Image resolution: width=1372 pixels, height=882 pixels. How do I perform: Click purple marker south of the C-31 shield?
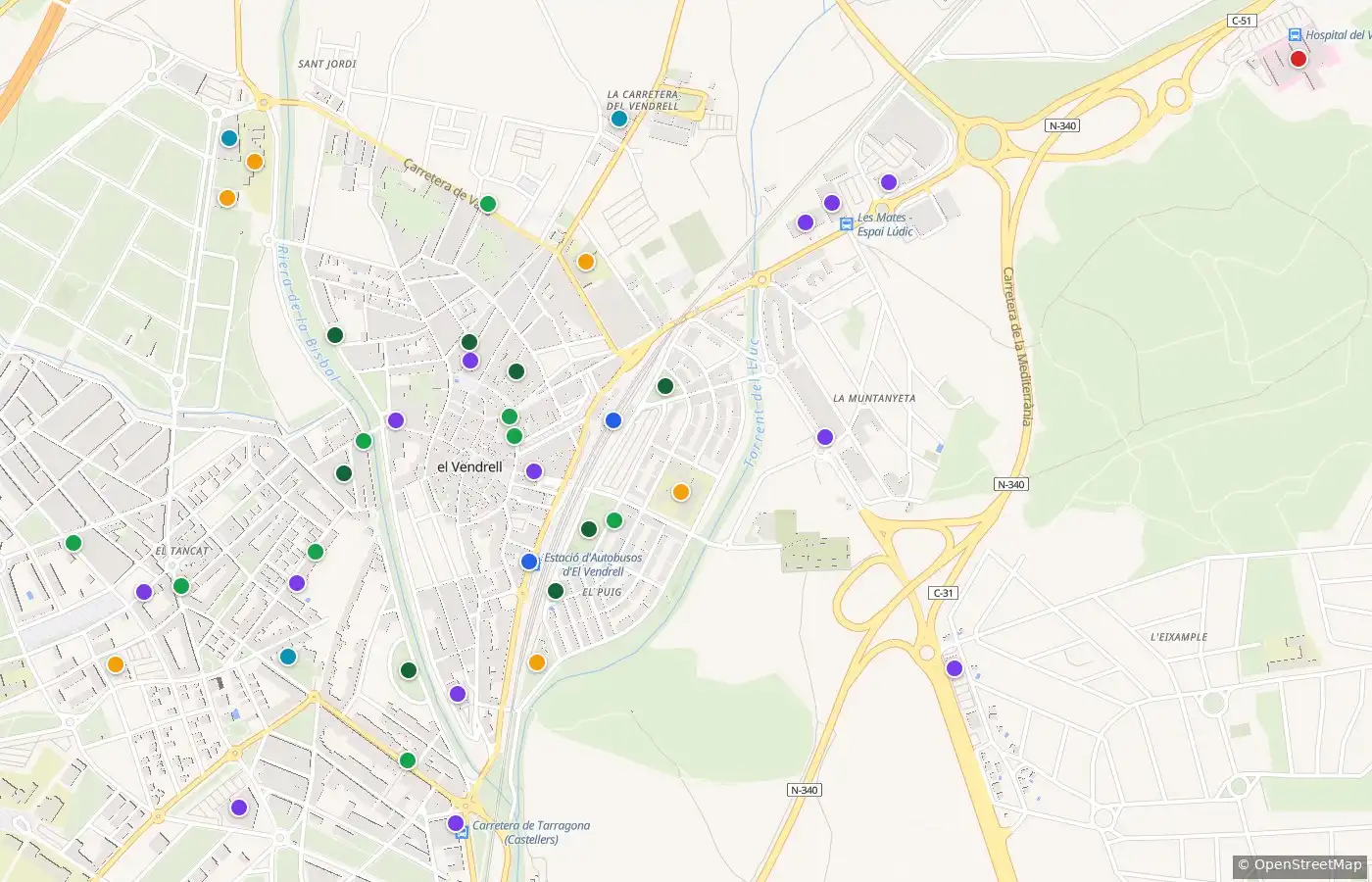click(x=955, y=668)
